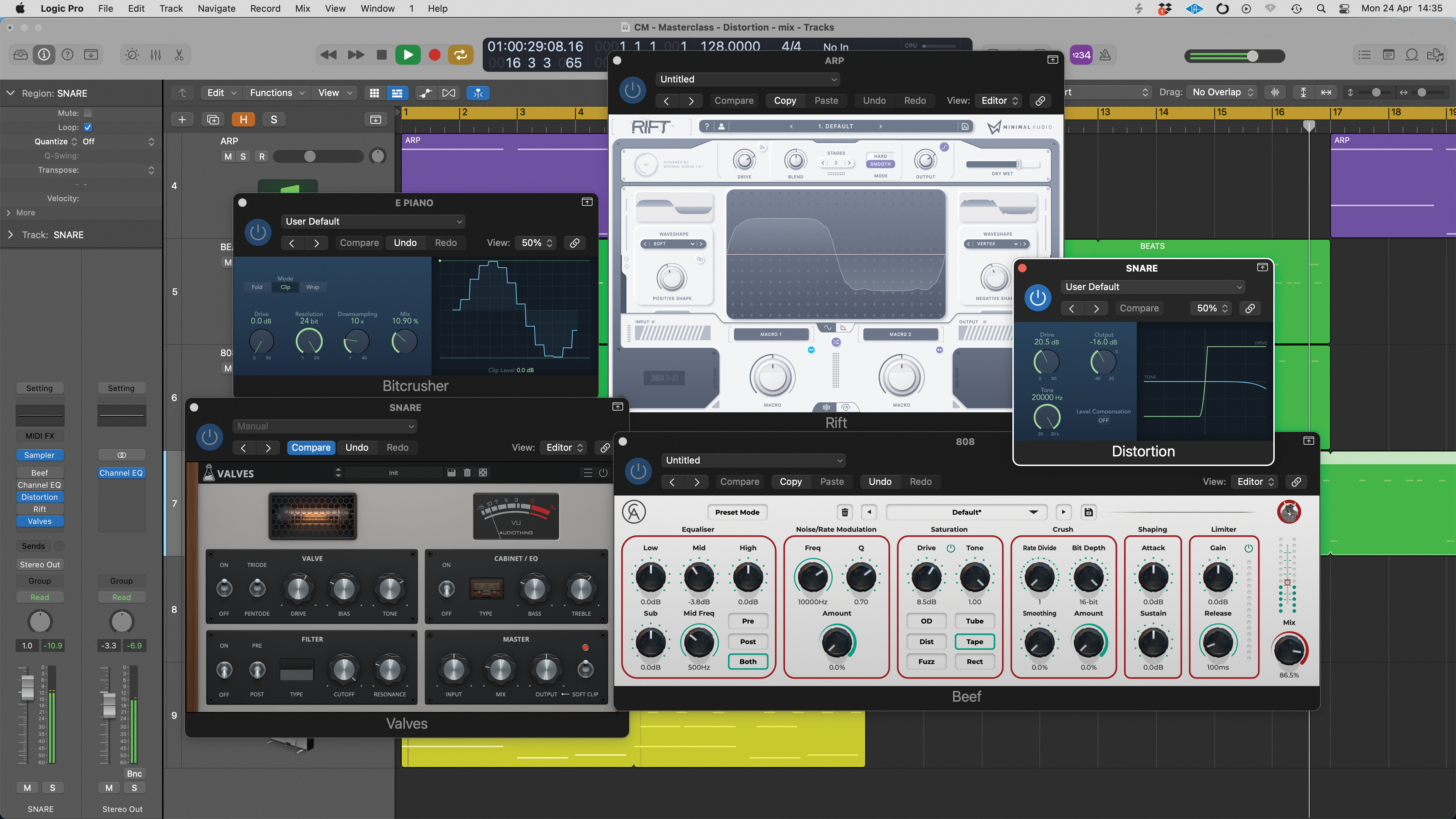The width and height of the screenshot is (1456, 819).
Task: Open the Edit menu in tracks area
Action: pos(221,93)
